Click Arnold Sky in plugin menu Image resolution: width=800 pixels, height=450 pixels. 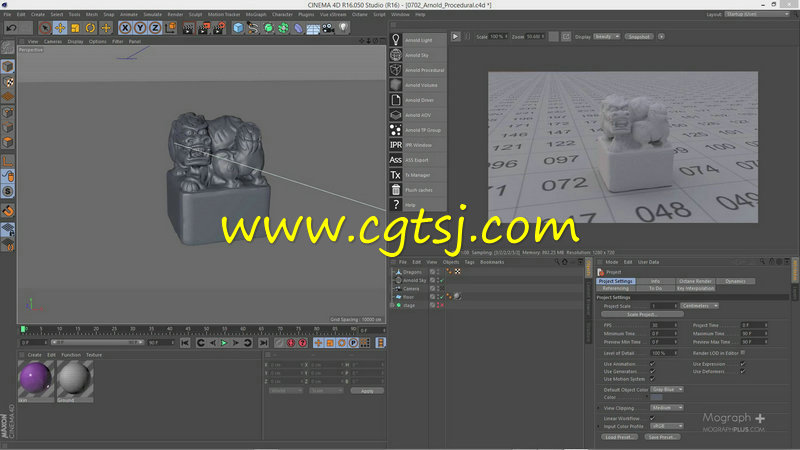[x=417, y=55]
